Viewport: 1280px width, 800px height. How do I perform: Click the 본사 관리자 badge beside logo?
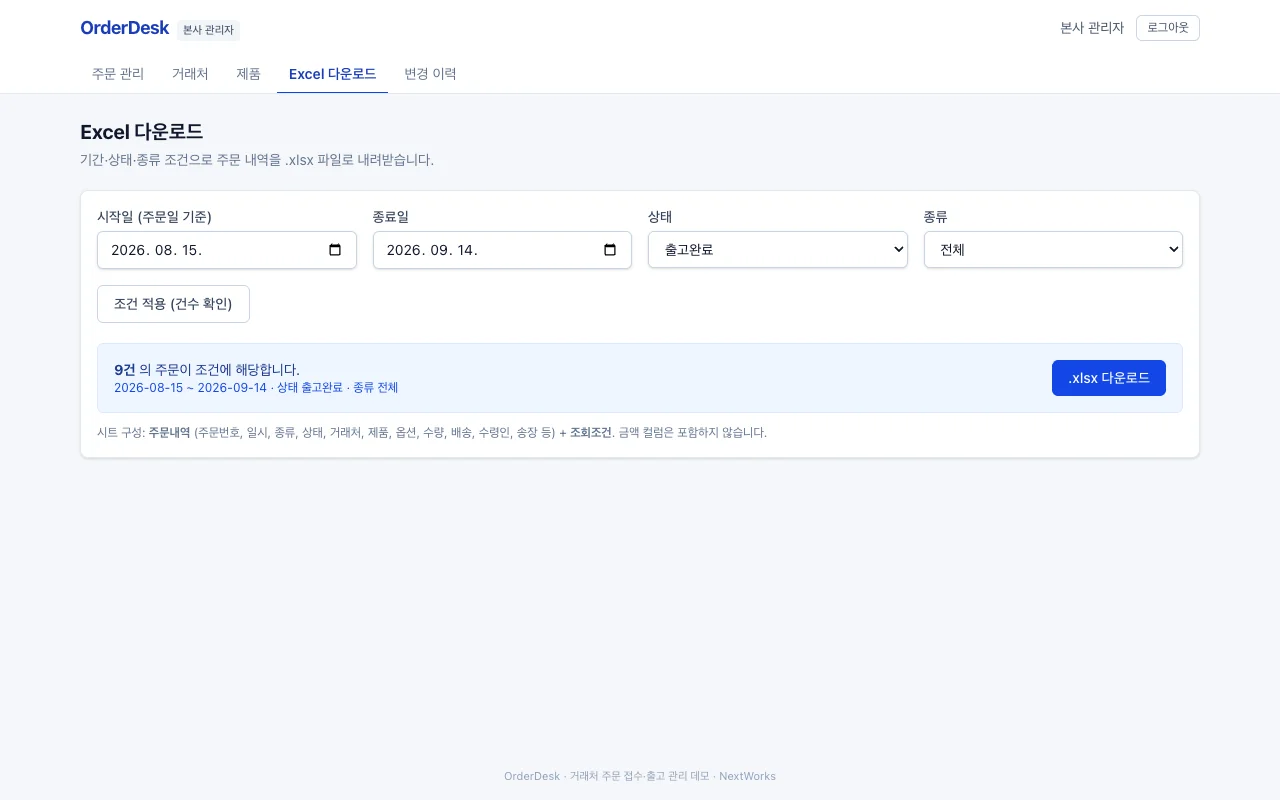[208, 30]
